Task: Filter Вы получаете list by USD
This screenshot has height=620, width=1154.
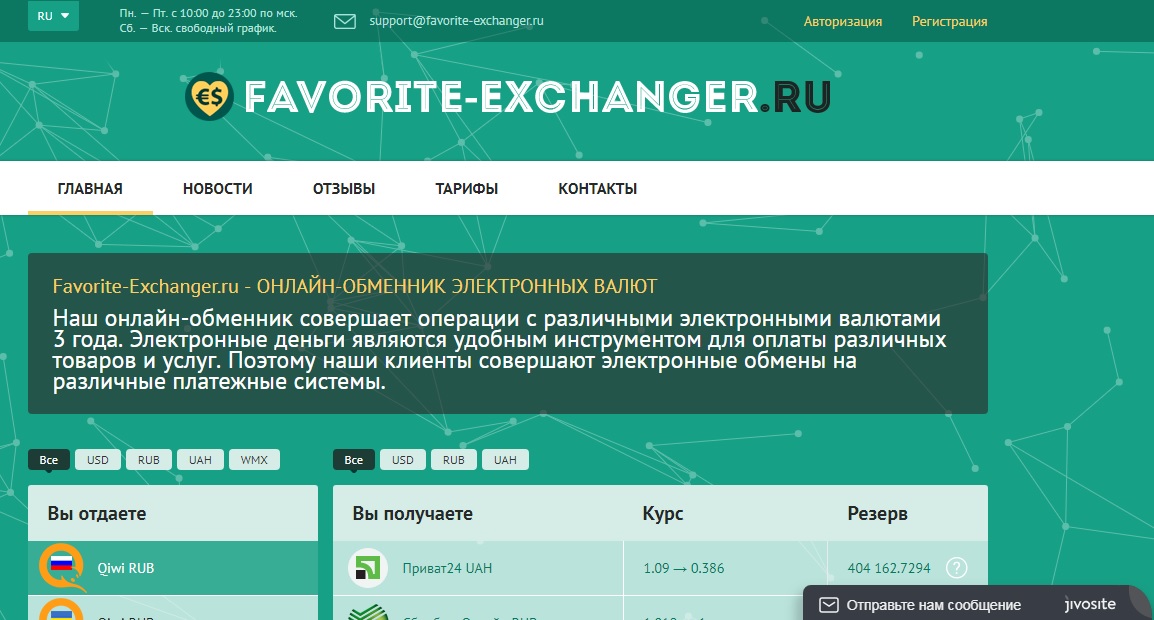Action: pos(403,459)
